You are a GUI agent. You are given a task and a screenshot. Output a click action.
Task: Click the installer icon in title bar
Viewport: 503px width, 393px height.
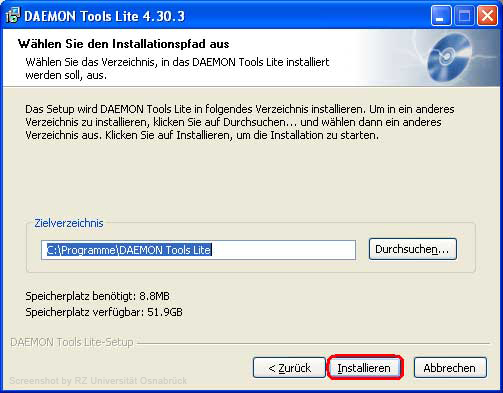(13, 15)
